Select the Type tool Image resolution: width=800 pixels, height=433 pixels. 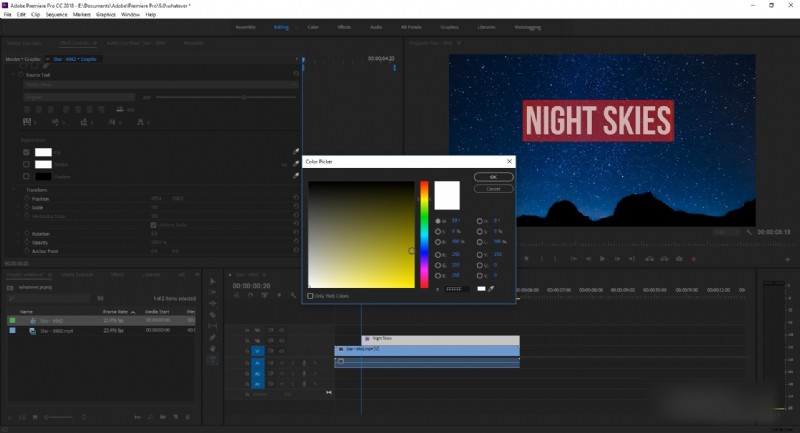click(213, 360)
